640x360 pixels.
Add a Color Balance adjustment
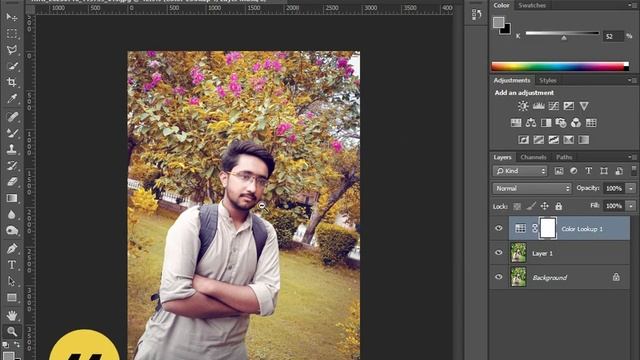[x=531, y=122]
